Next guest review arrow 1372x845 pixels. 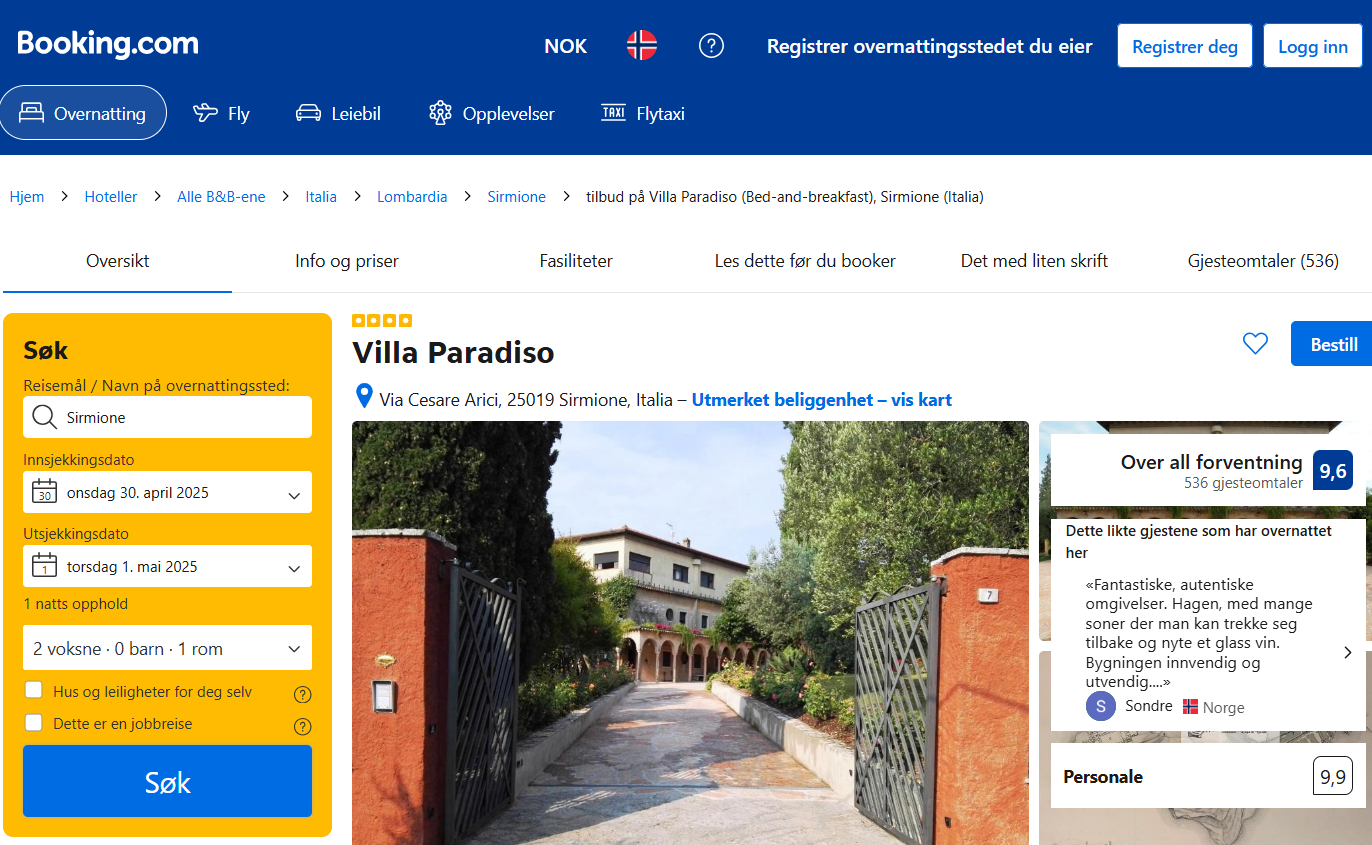pos(1347,652)
